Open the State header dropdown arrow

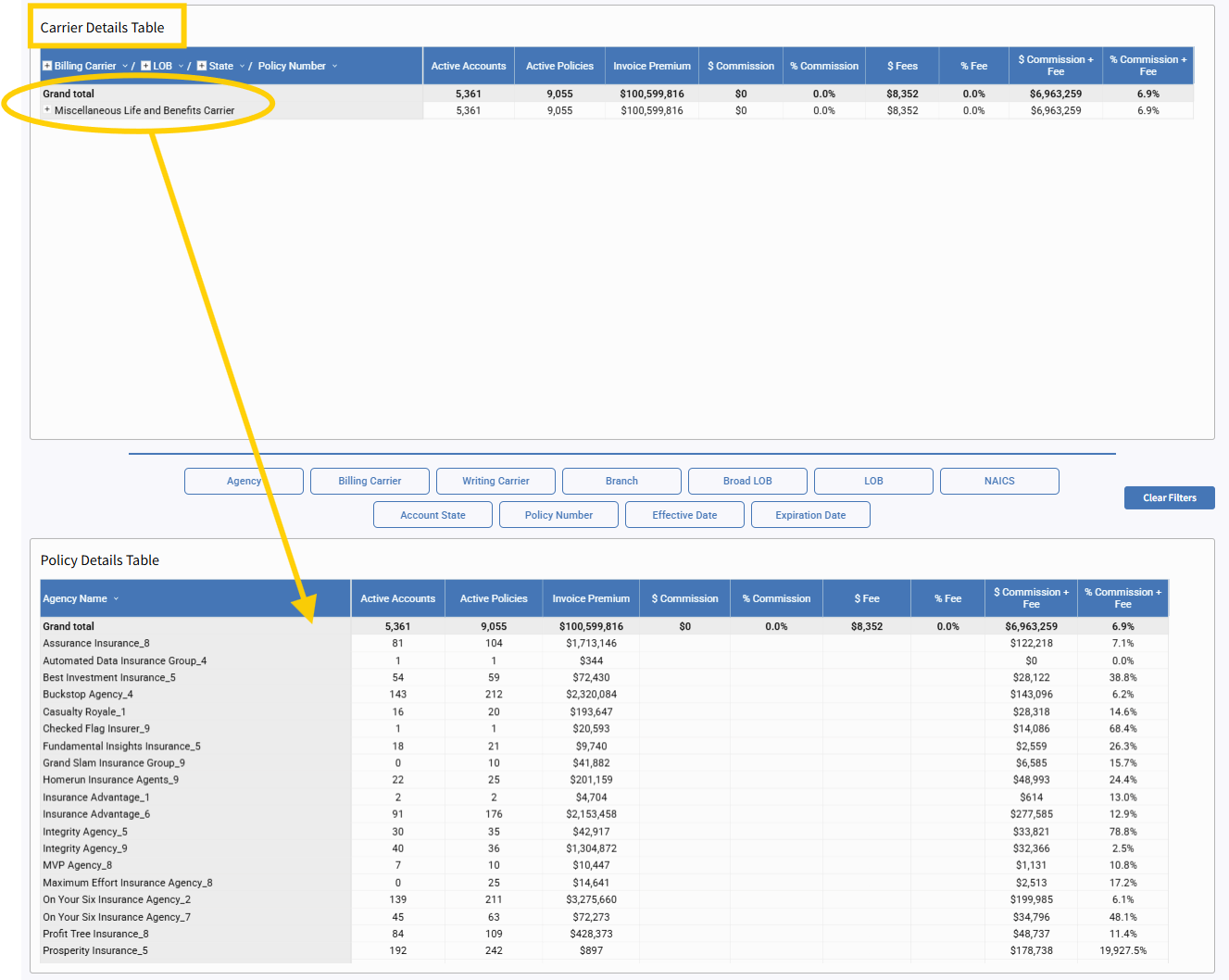pyautogui.click(x=242, y=67)
